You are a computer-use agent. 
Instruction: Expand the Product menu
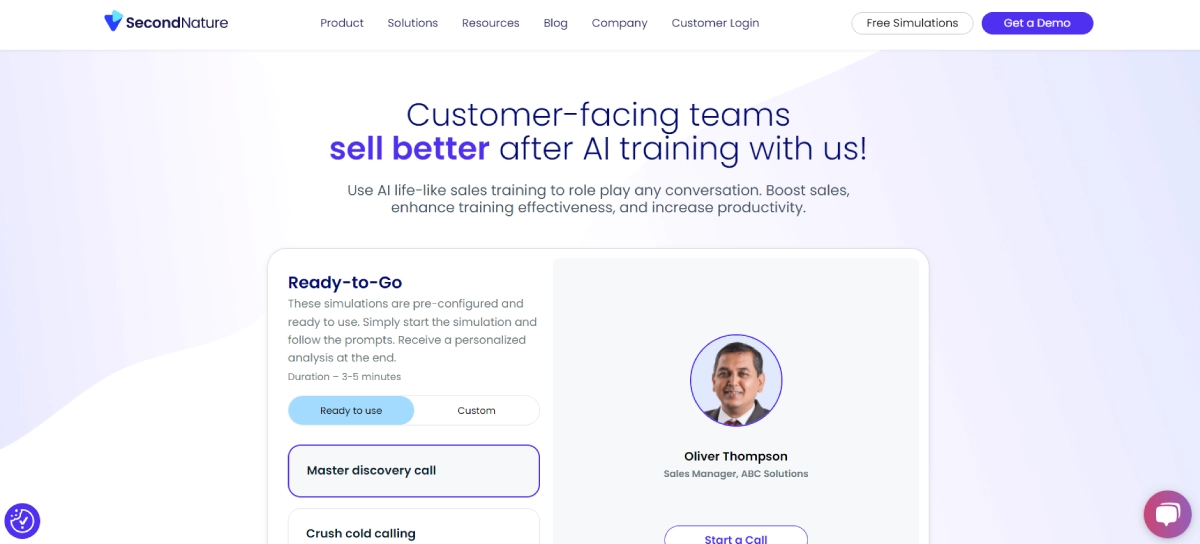[342, 23]
